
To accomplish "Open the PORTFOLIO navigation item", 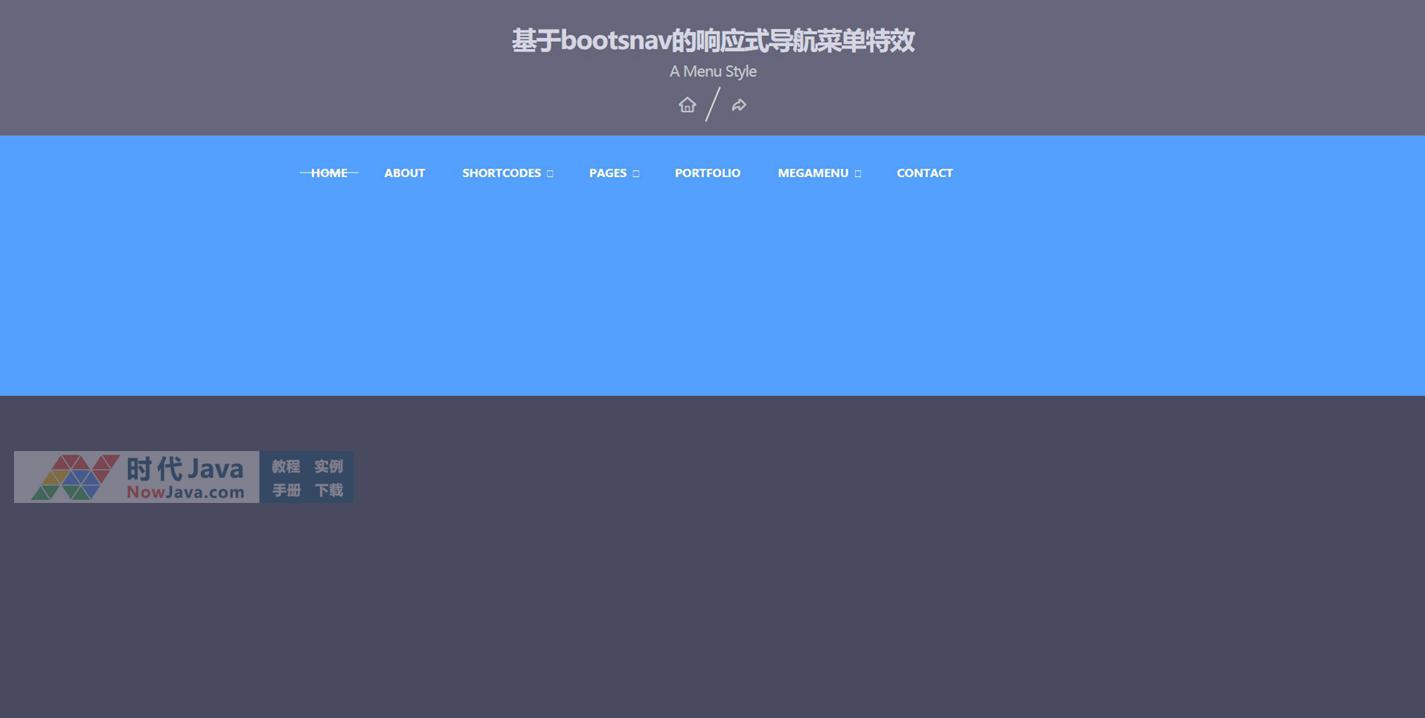I will point(708,173).
